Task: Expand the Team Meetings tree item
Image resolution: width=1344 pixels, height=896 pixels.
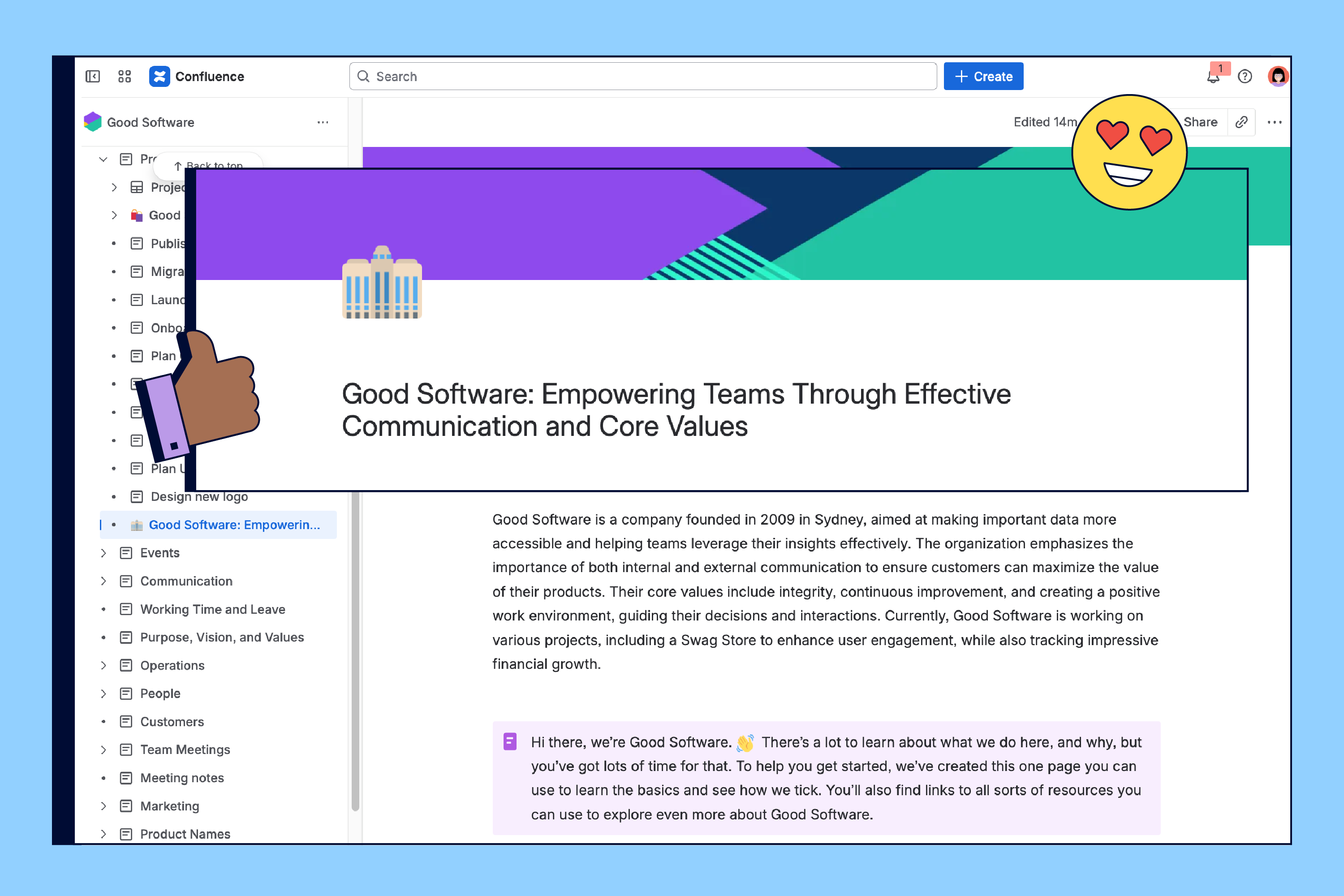Action: pos(103,750)
